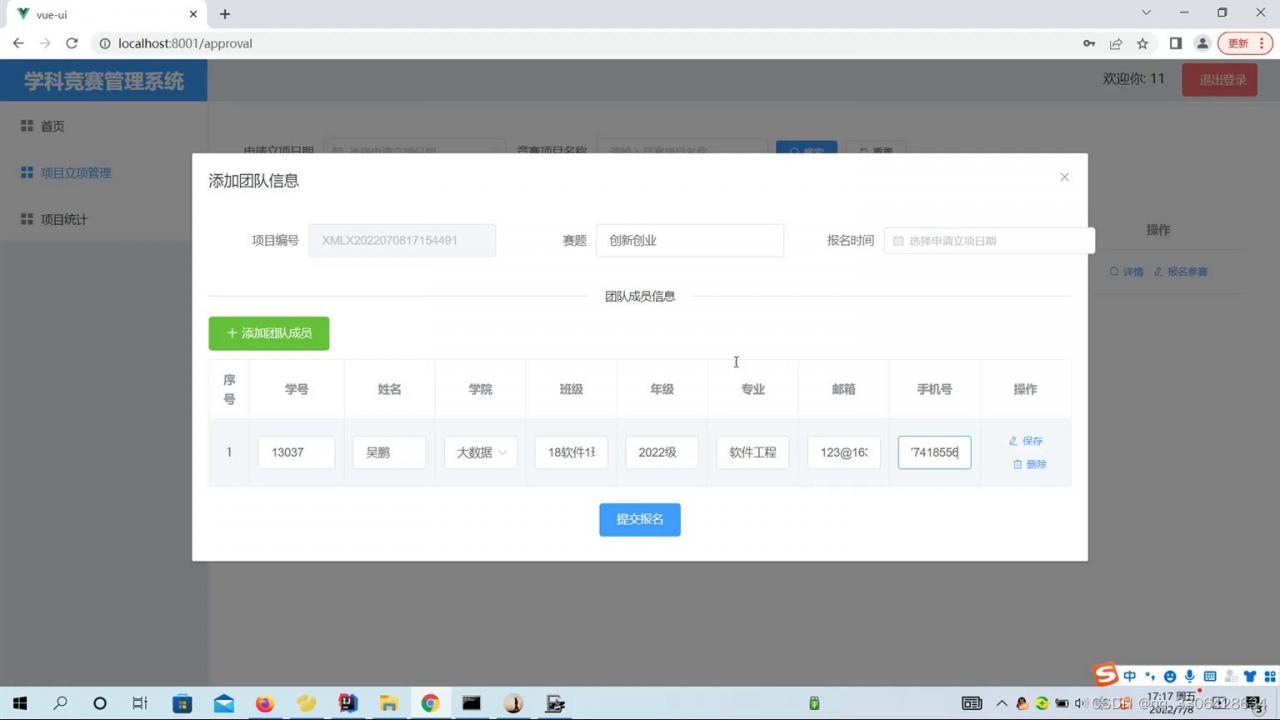Open taskbar search magnifier
The image size is (1280, 720).
pyautogui.click(x=60, y=703)
